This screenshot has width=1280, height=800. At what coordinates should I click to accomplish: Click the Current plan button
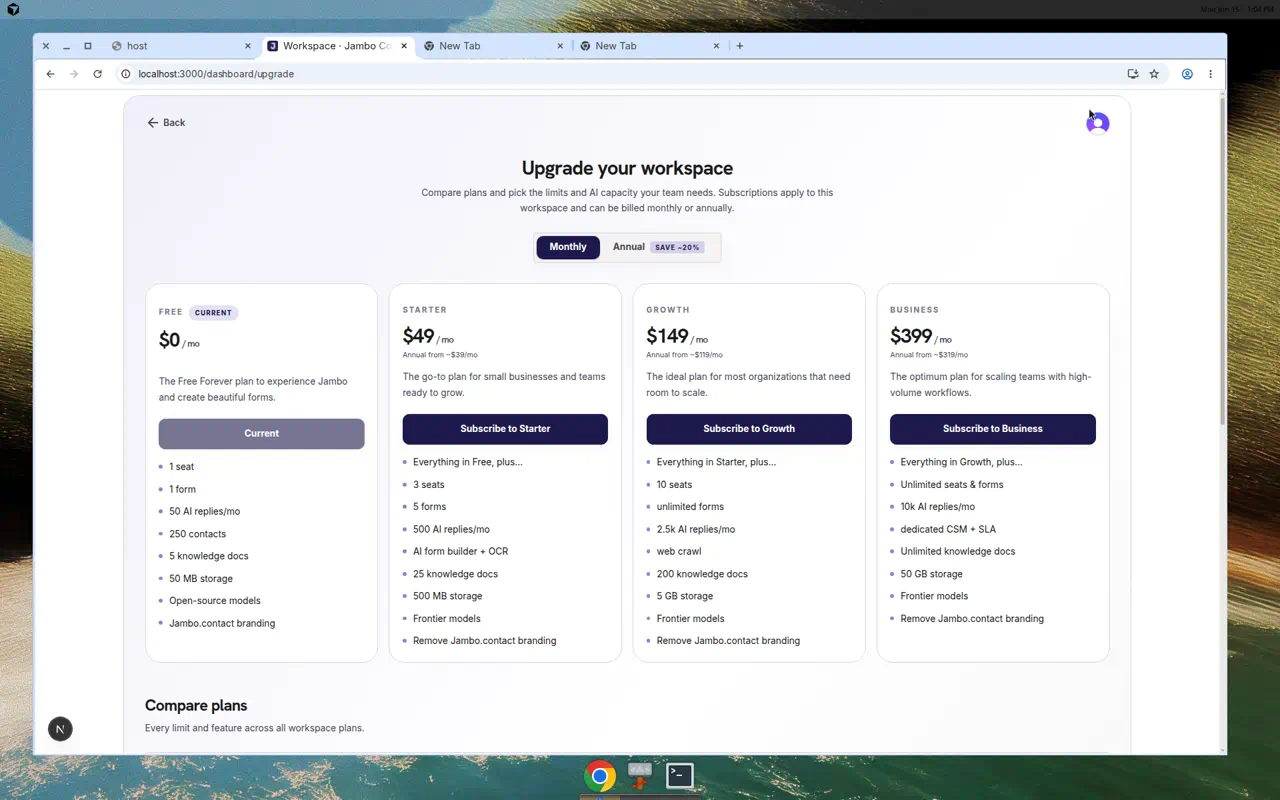click(x=261, y=434)
